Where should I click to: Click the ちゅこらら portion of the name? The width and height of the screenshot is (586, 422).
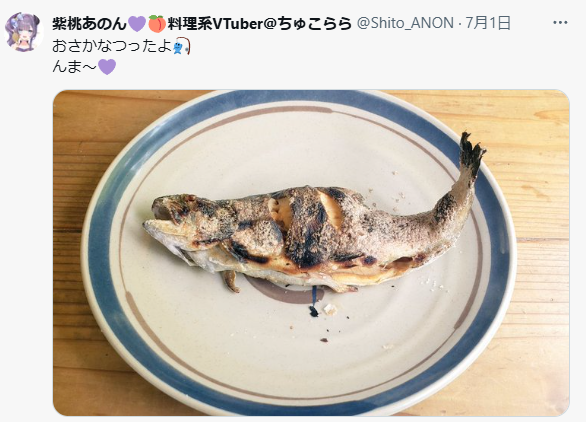315,24
